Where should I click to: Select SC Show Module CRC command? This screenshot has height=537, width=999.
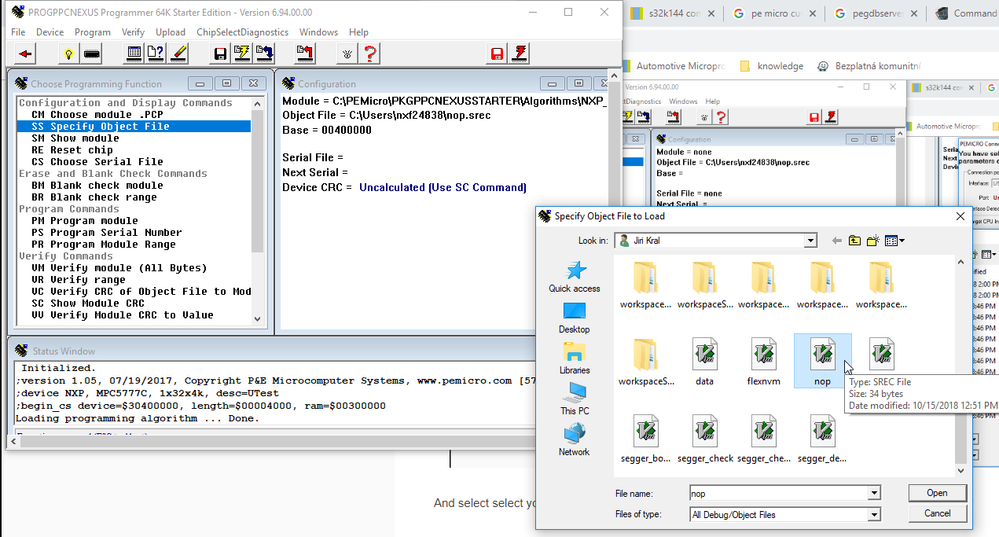(134, 303)
